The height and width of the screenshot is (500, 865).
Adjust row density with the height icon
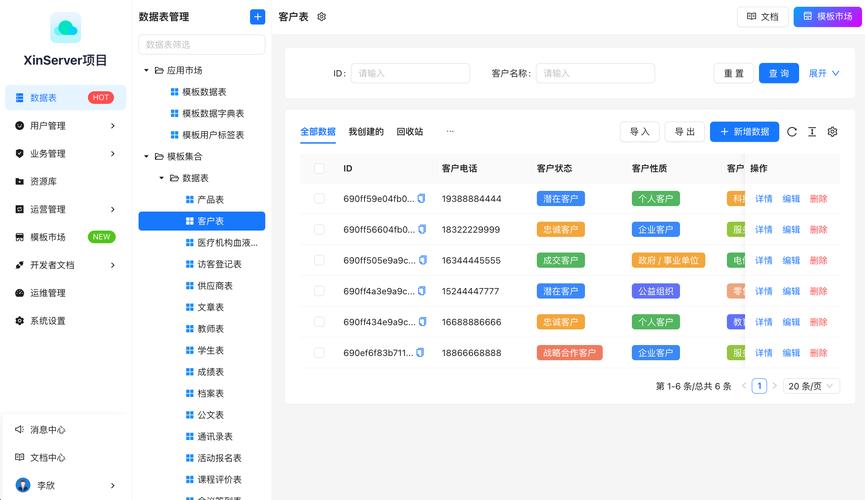click(812, 132)
